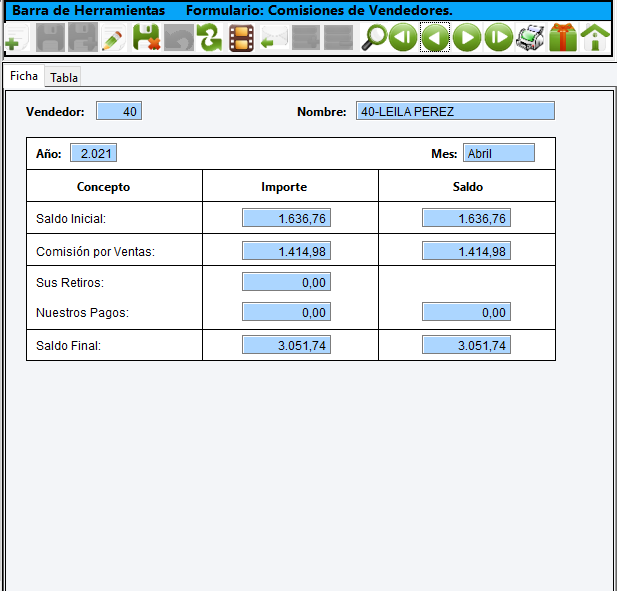Click the Comisión por Ventas Importe field

pyautogui.click(x=286, y=251)
